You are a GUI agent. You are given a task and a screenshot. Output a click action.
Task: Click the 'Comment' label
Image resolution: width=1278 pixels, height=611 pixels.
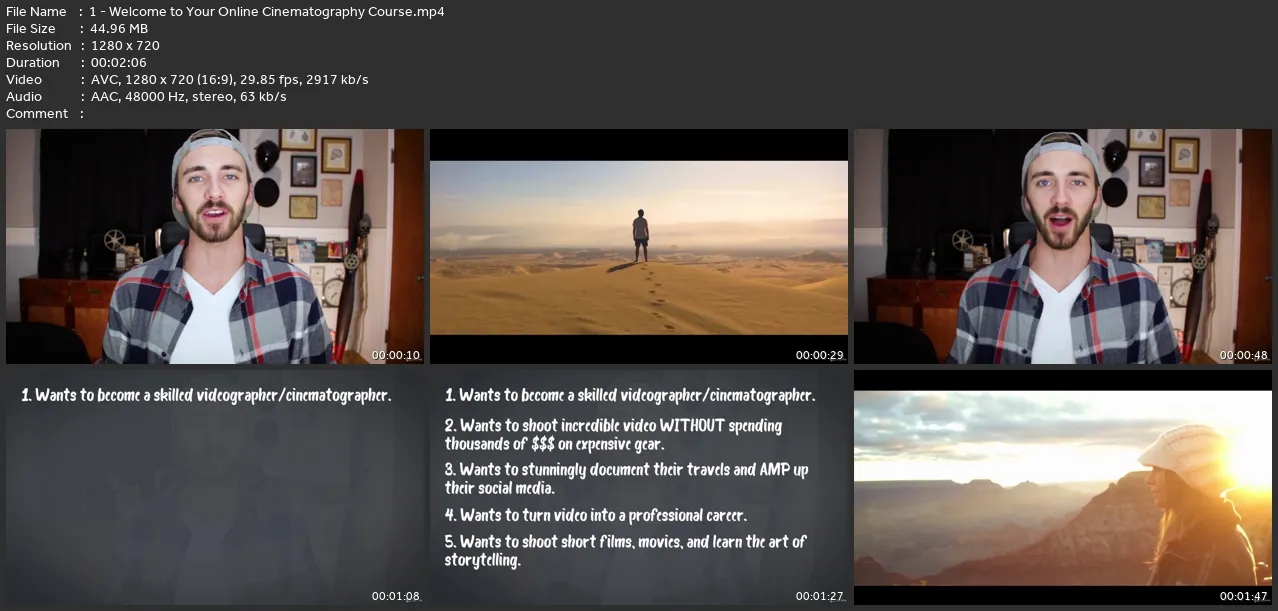[37, 114]
